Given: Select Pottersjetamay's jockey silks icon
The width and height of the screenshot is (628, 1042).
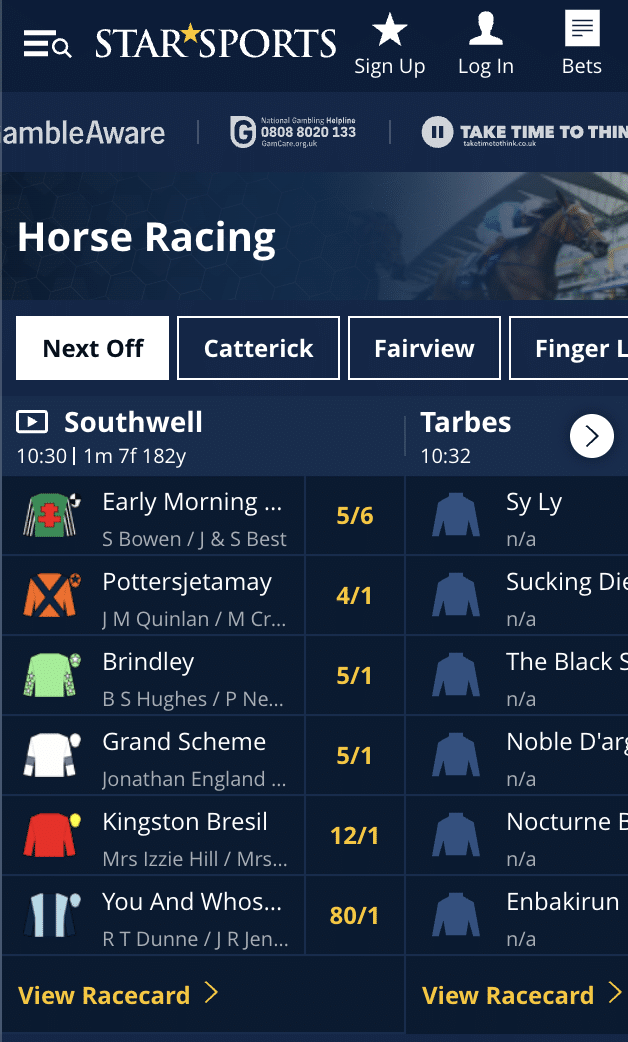Looking at the screenshot, I should pyautogui.click(x=51, y=595).
